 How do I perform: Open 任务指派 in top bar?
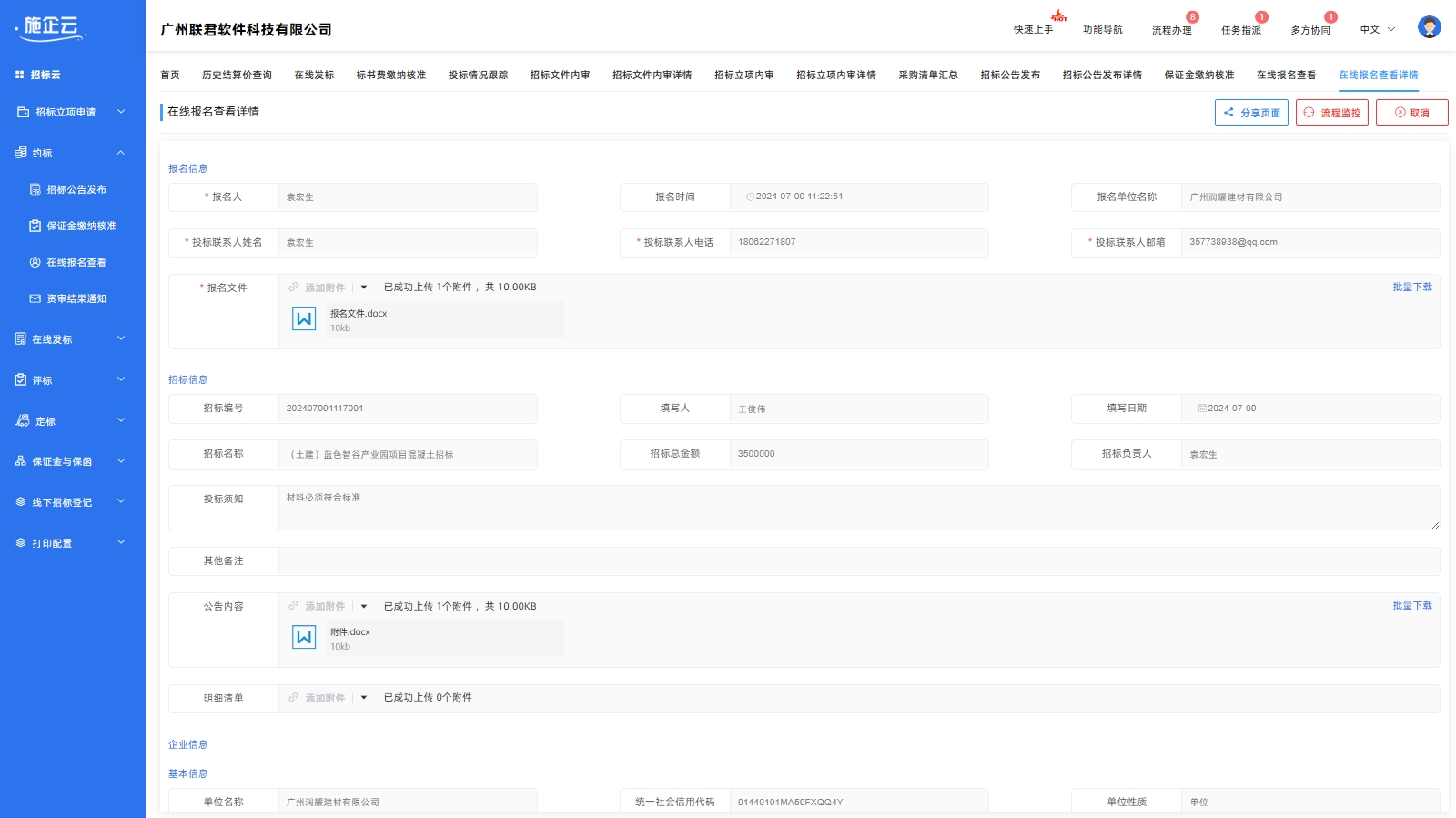pyautogui.click(x=1241, y=29)
